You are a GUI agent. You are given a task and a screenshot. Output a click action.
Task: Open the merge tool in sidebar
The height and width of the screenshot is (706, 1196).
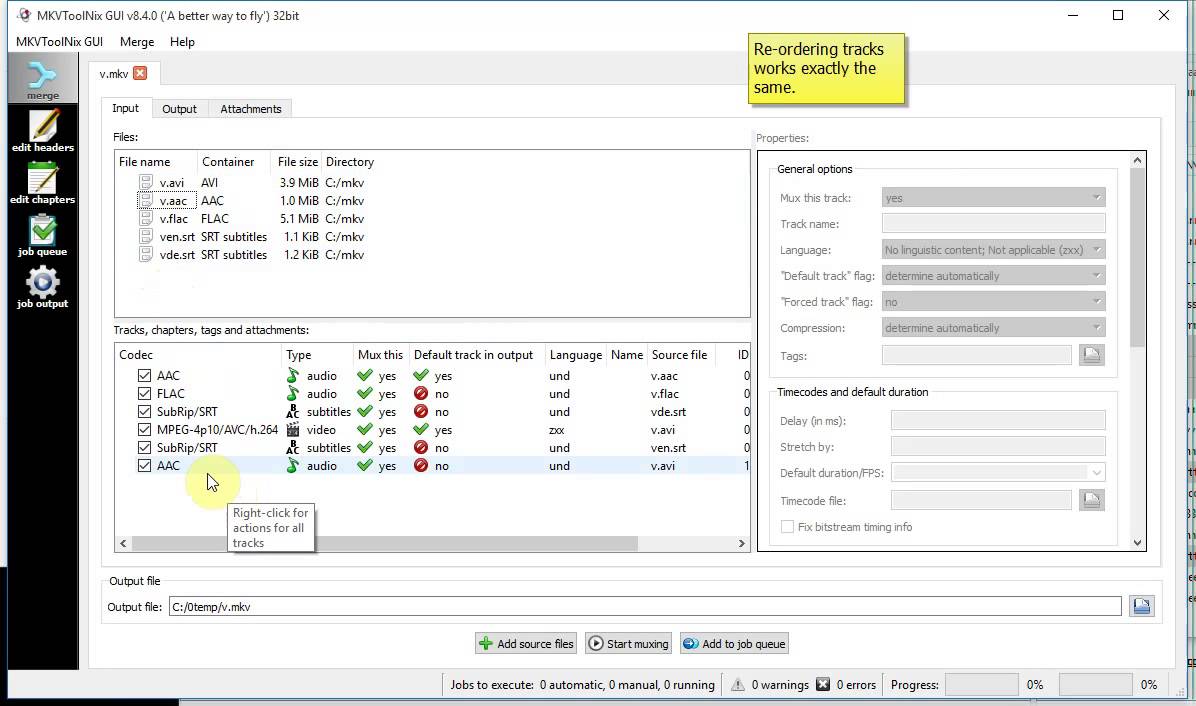pyautogui.click(x=42, y=79)
